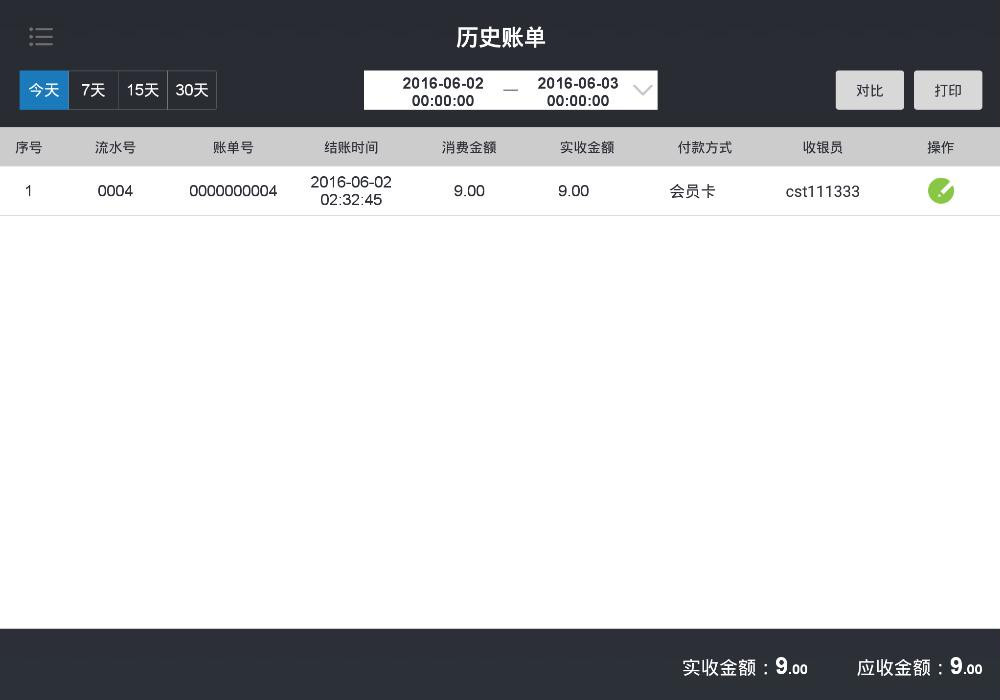Select the 今天 filter tab
Screen dimensions: 1000x700
(x=44, y=90)
